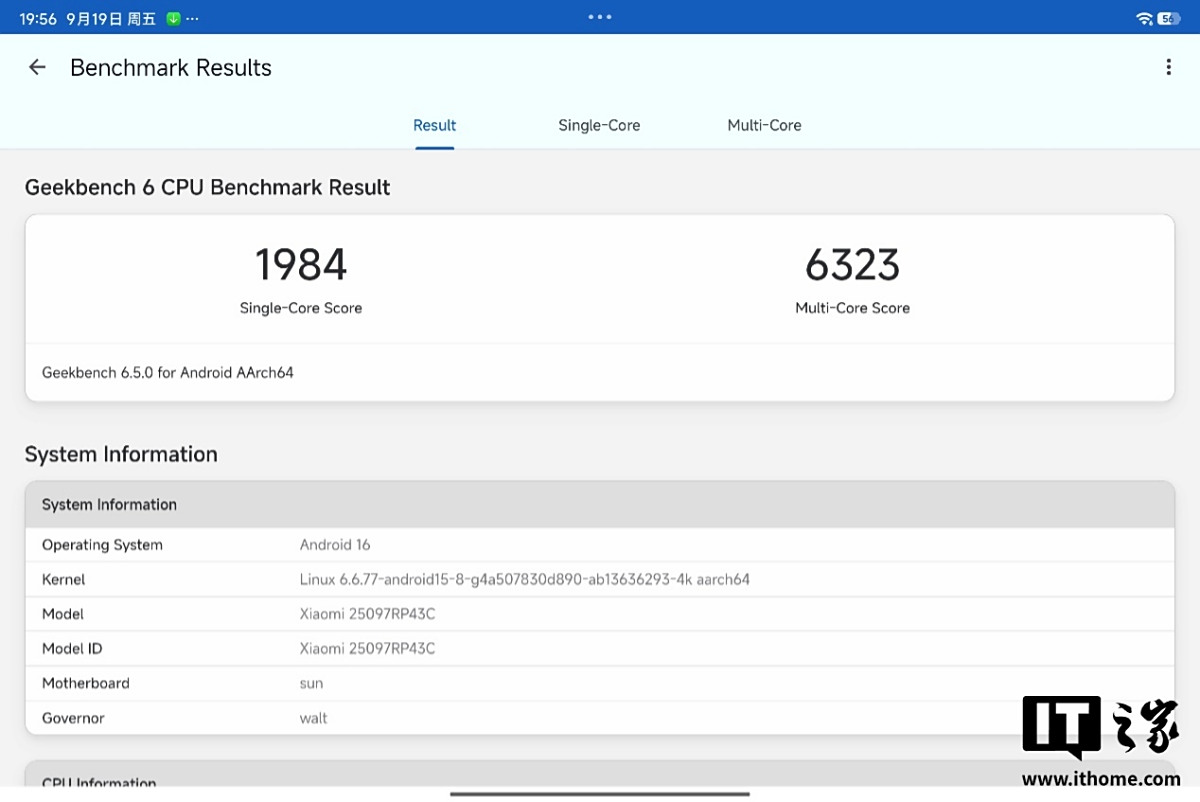Select the Kernel row
1200x802 pixels.
point(600,580)
